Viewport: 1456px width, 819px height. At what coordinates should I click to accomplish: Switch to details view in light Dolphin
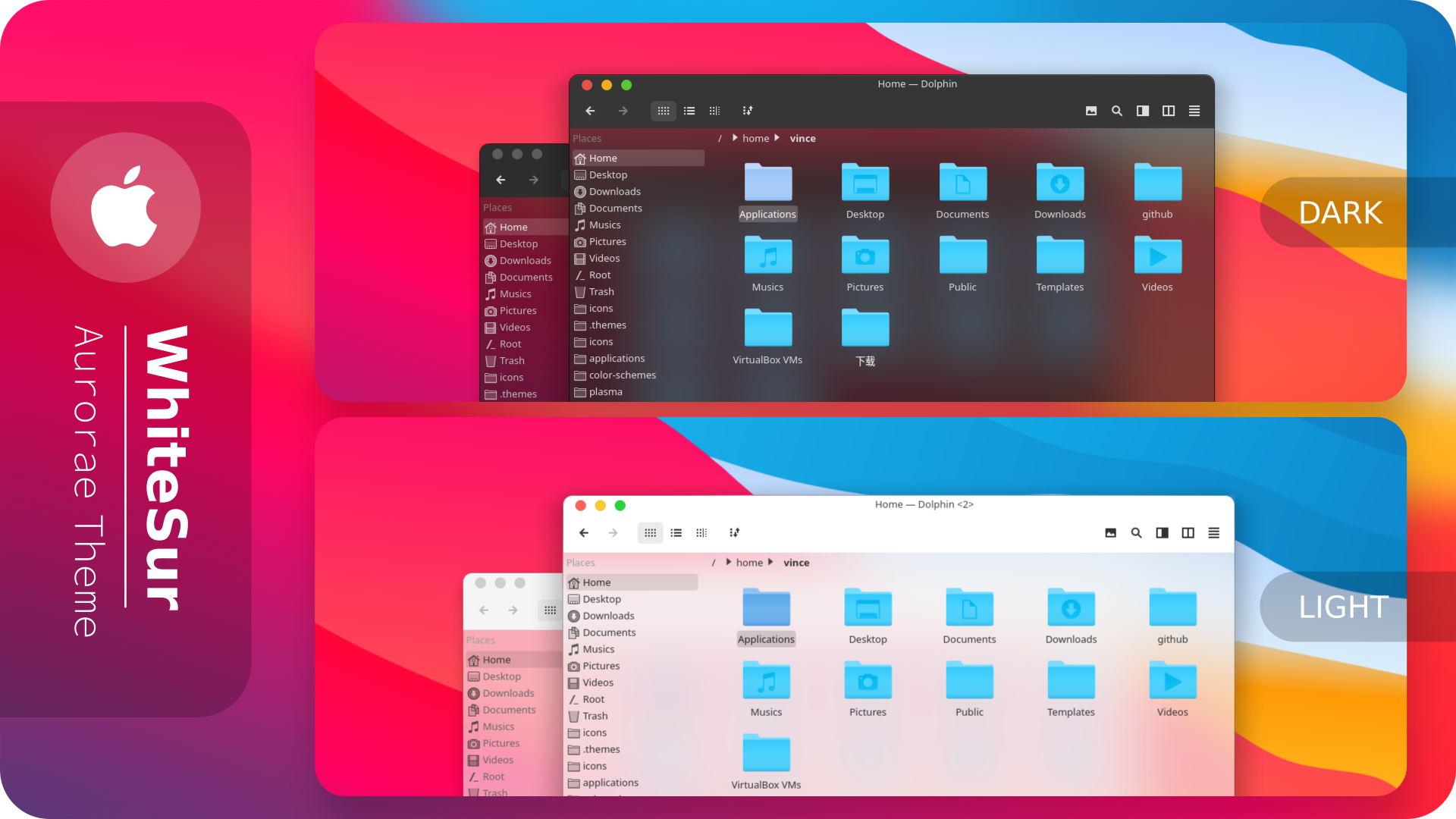(x=701, y=532)
